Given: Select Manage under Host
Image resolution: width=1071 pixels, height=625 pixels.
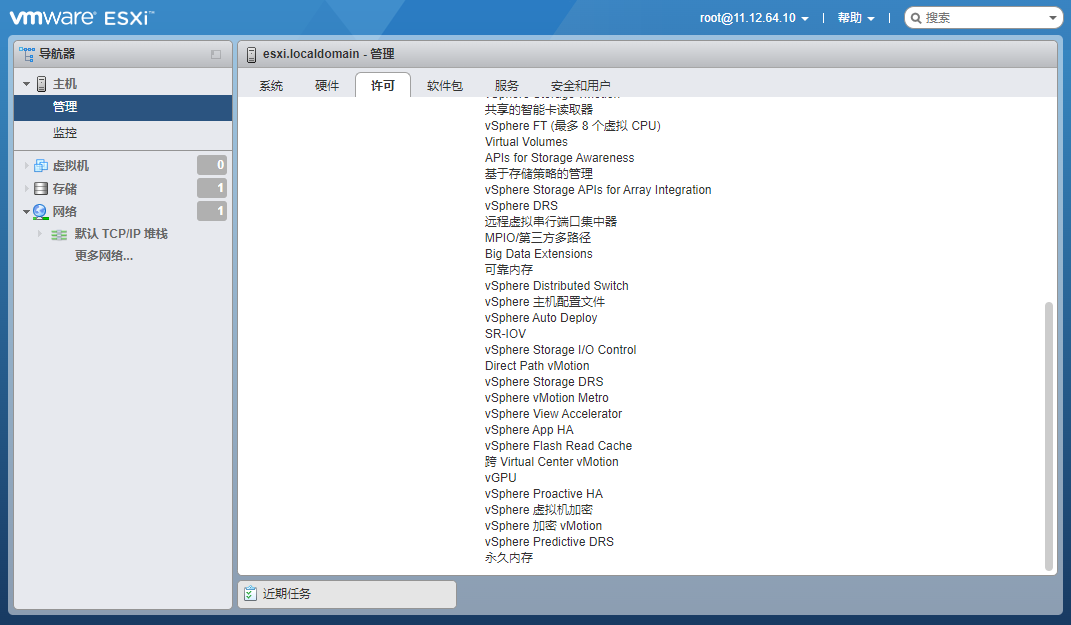Looking at the screenshot, I should pyautogui.click(x=123, y=107).
